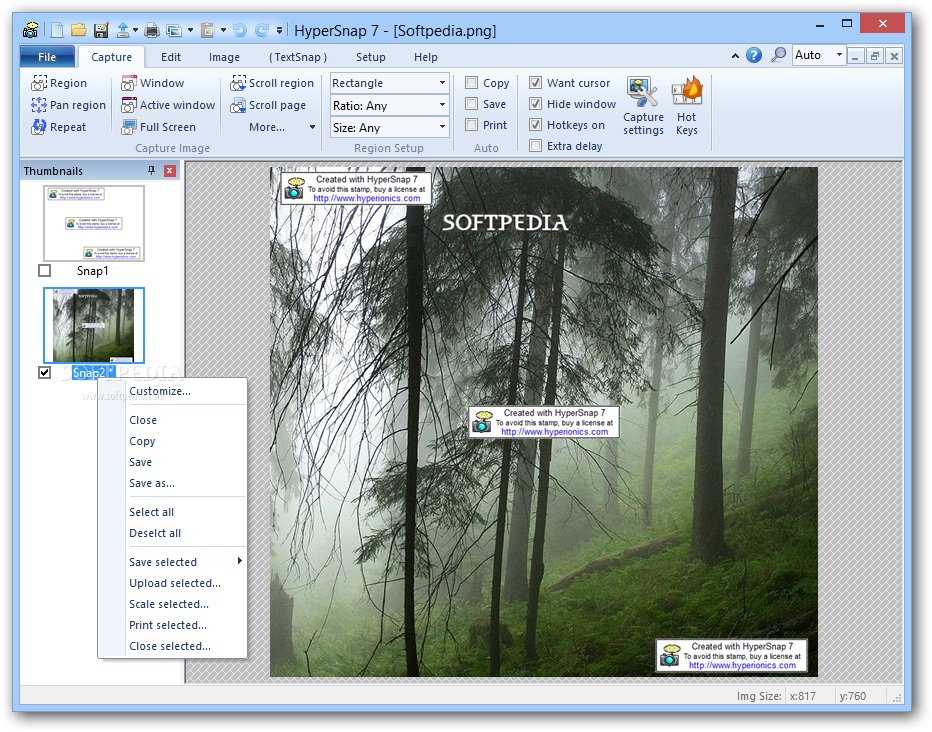This screenshot has width=932, height=732.
Task: Toggle Hotkeys on option
Action: [x=536, y=125]
